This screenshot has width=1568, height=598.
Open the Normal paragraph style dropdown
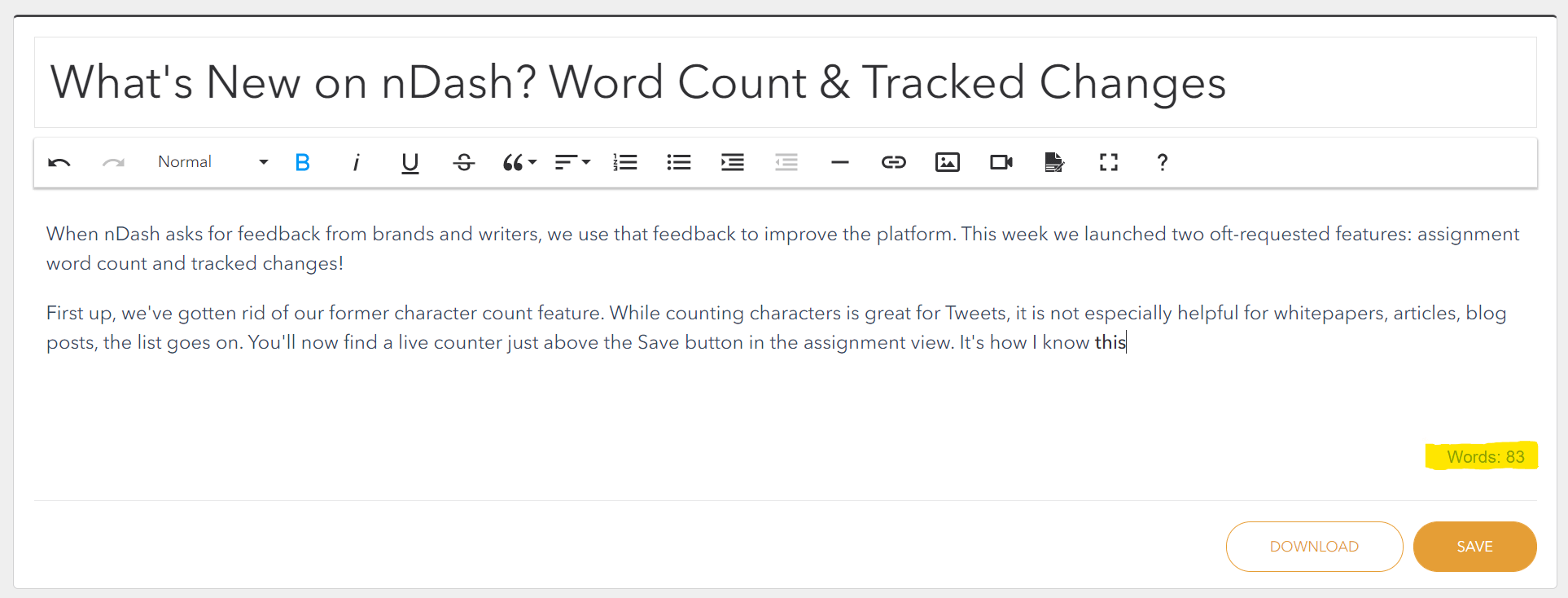tap(212, 162)
